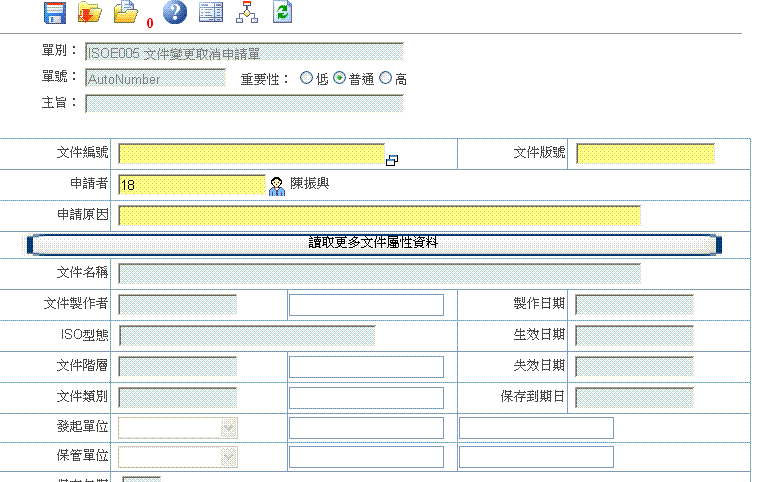Select the 高 importance radio button

click(x=385, y=78)
